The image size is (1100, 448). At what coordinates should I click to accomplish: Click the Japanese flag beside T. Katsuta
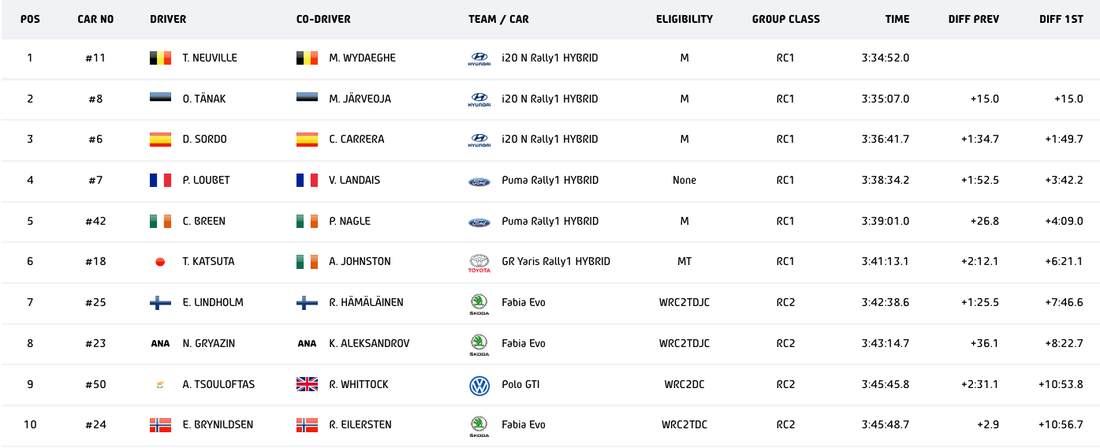tap(160, 262)
